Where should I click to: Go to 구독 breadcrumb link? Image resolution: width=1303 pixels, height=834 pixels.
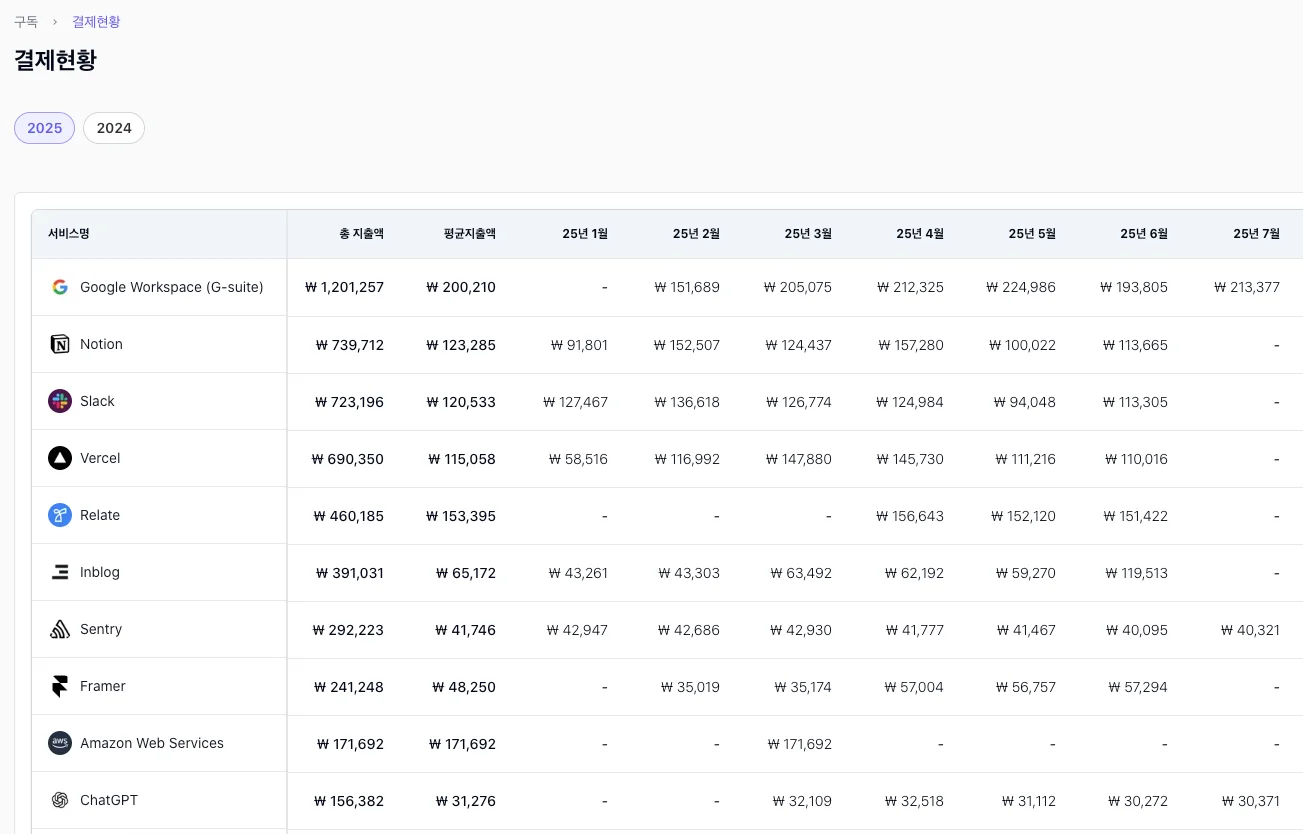pyautogui.click(x=26, y=22)
